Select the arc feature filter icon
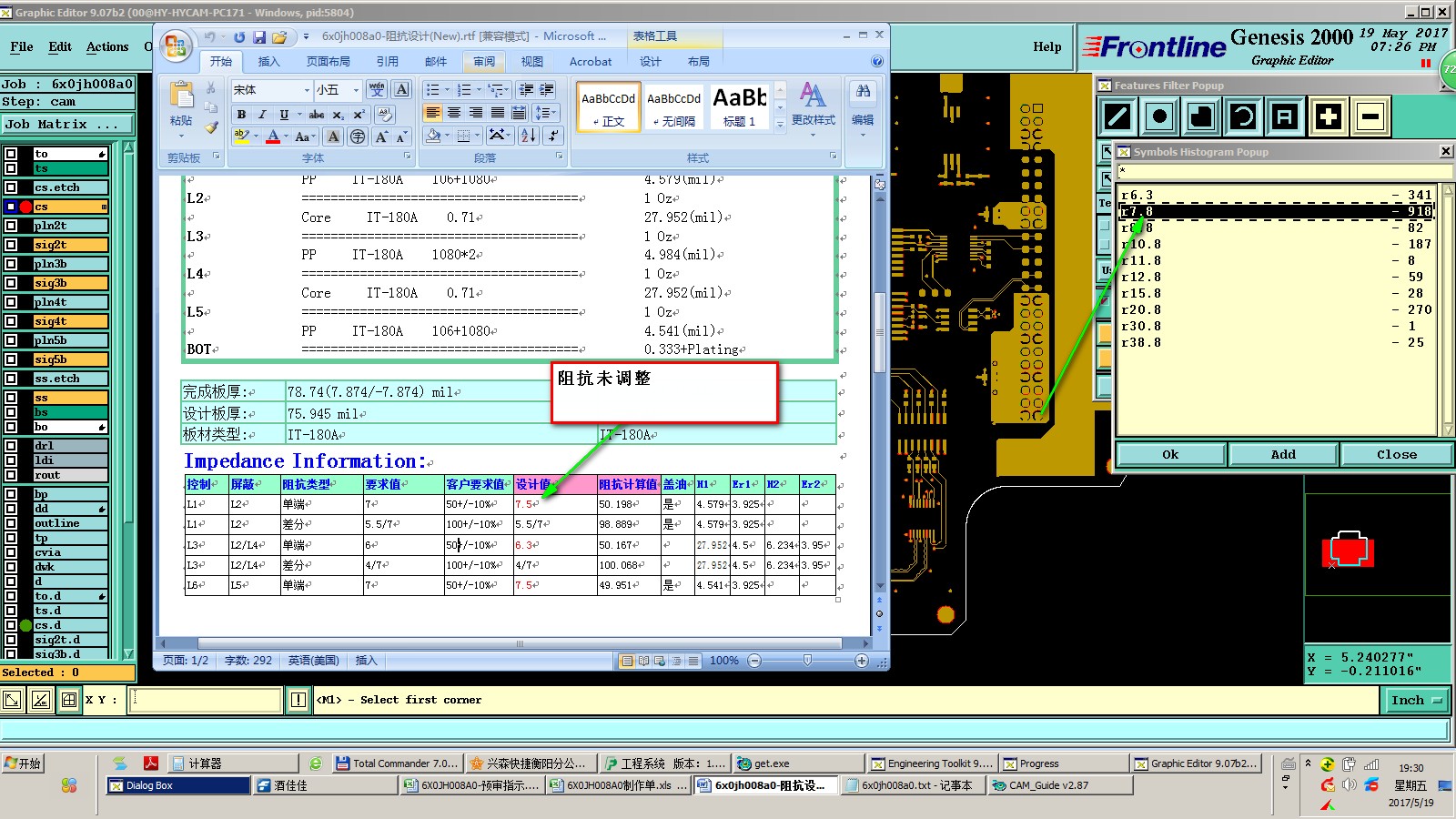Screen dimensions: 1456x819 (x=1243, y=116)
